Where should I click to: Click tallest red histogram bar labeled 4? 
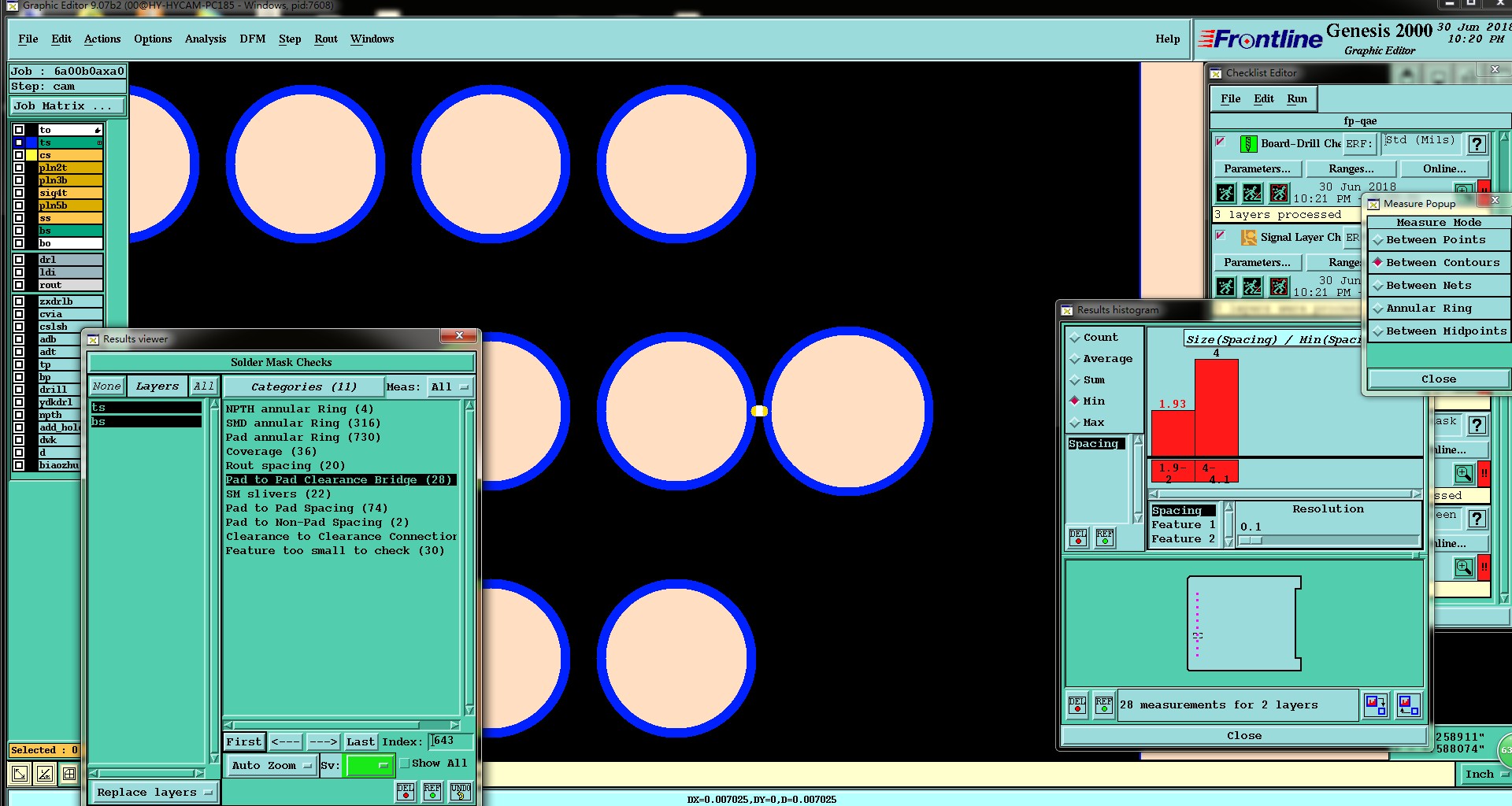click(1216, 408)
